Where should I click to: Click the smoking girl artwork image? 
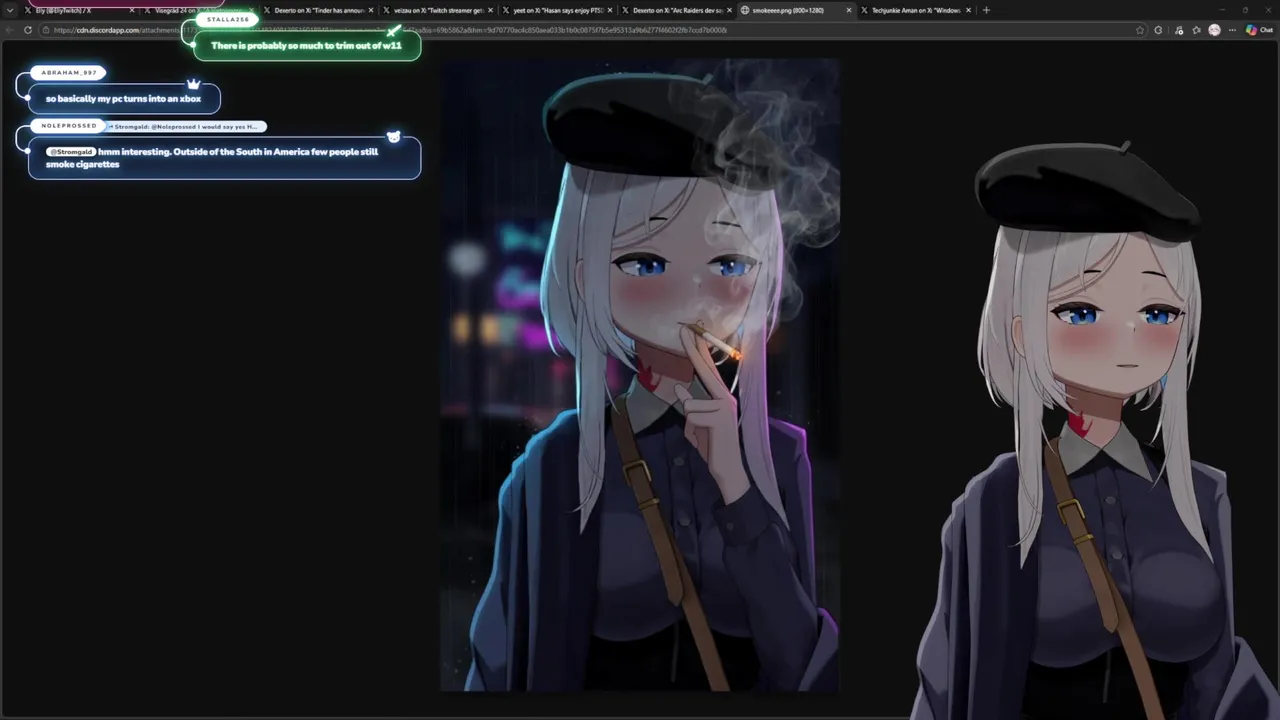[x=640, y=375]
